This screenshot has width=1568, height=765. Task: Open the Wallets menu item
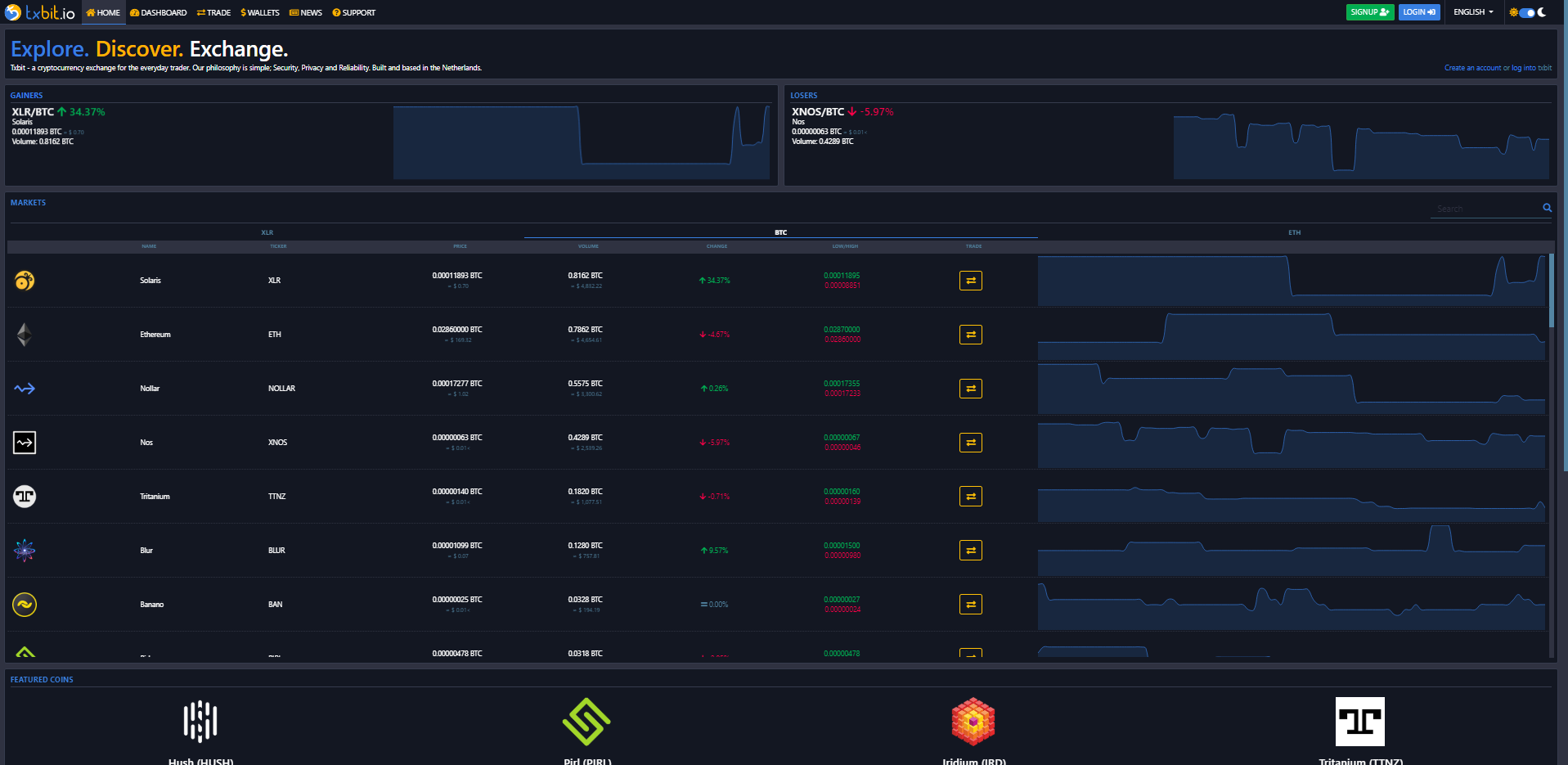tap(260, 12)
